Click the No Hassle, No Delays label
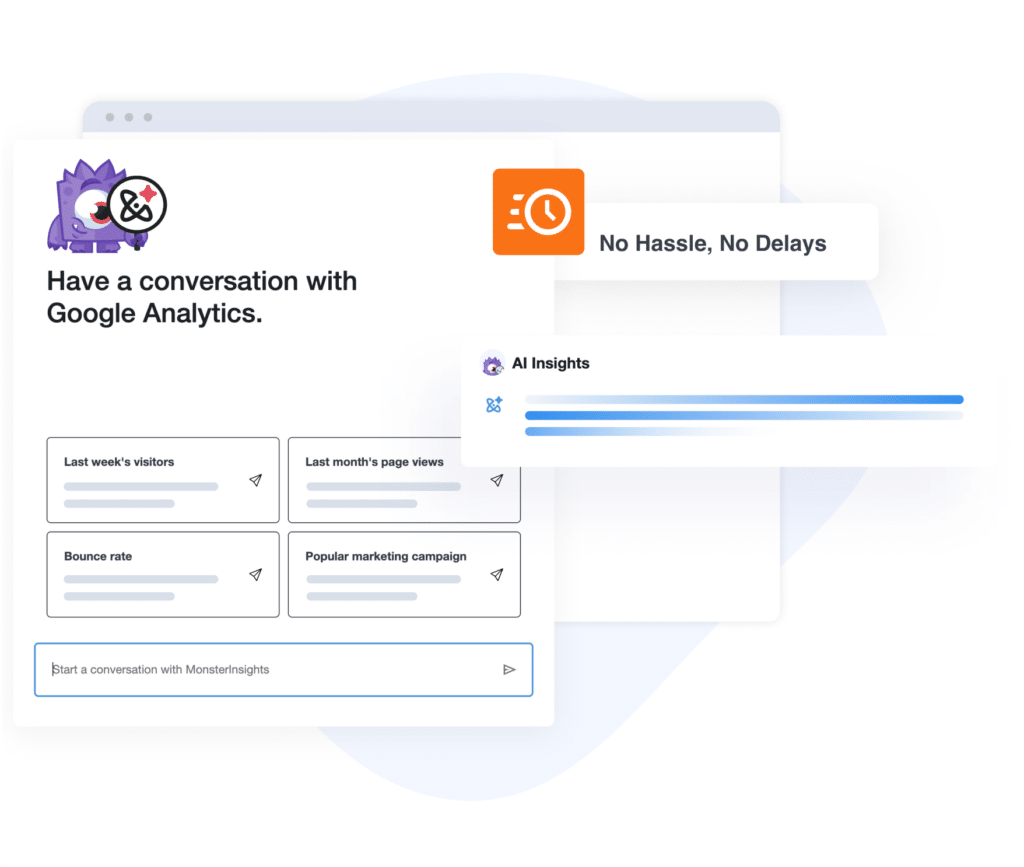 (712, 244)
